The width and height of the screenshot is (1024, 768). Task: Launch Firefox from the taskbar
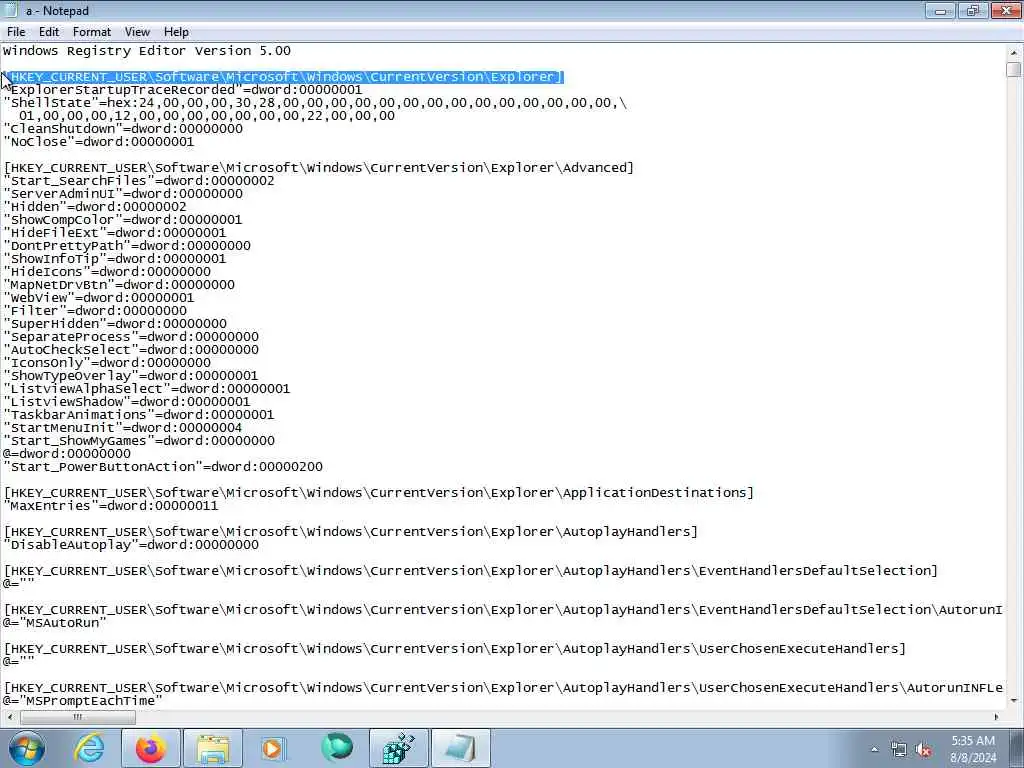coord(151,748)
